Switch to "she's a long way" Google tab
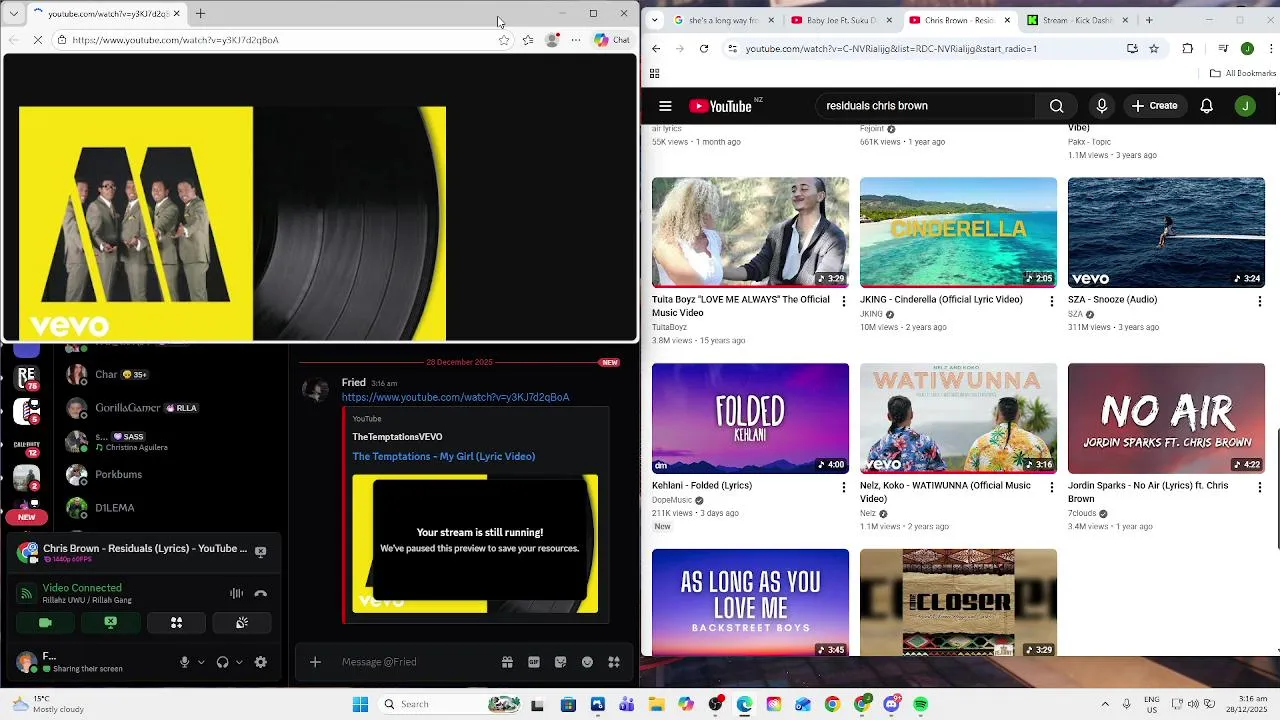 point(724,20)
